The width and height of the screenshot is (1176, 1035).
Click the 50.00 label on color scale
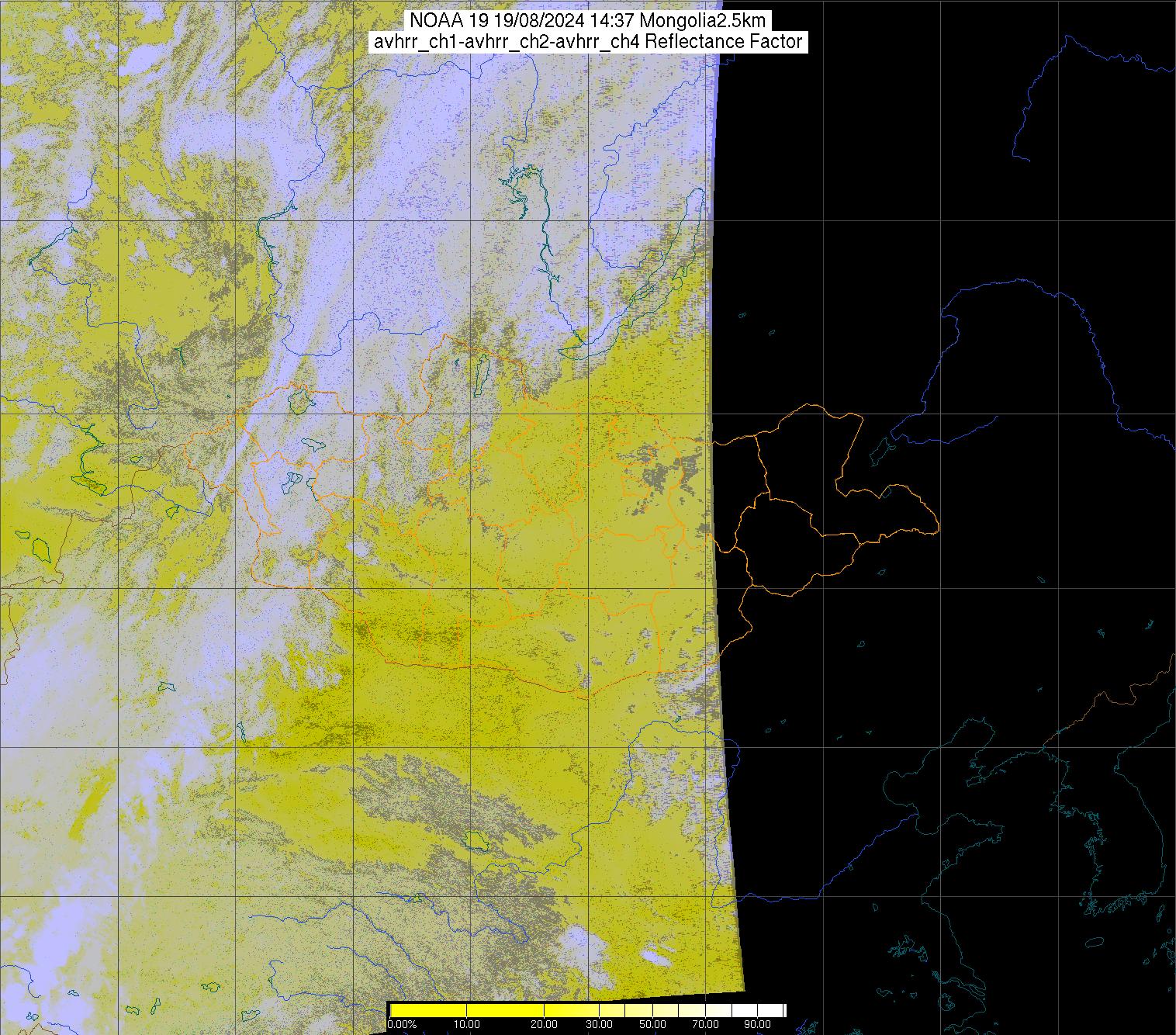coord(653,1025)
